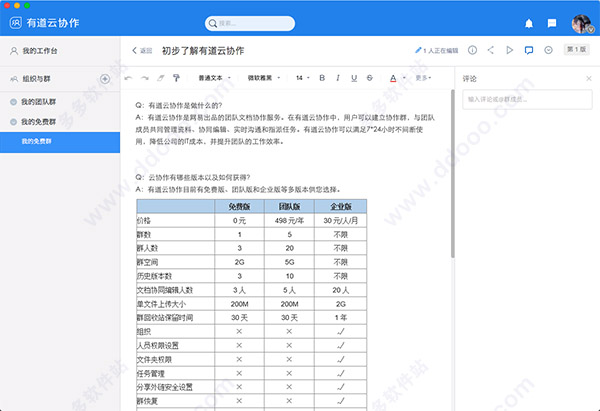Open font size dropdown 14
The width and height of the screenshot is (600, 411).
click(303, 78)
